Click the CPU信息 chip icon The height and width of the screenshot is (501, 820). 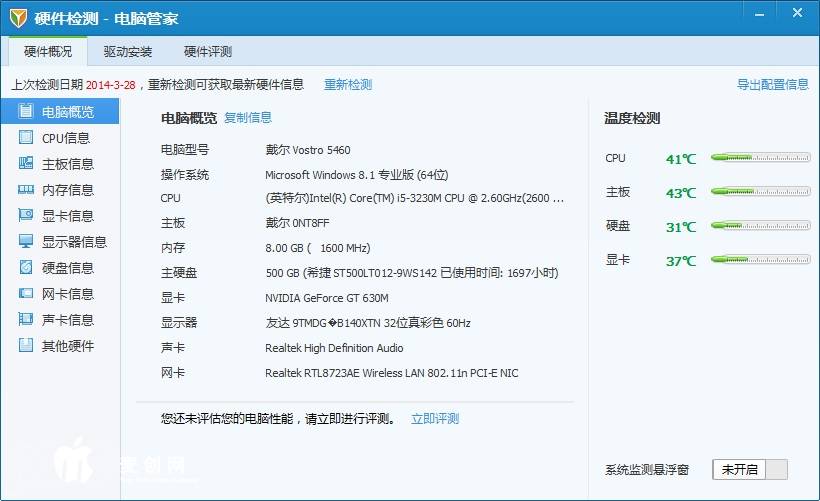tap(25, 138)
